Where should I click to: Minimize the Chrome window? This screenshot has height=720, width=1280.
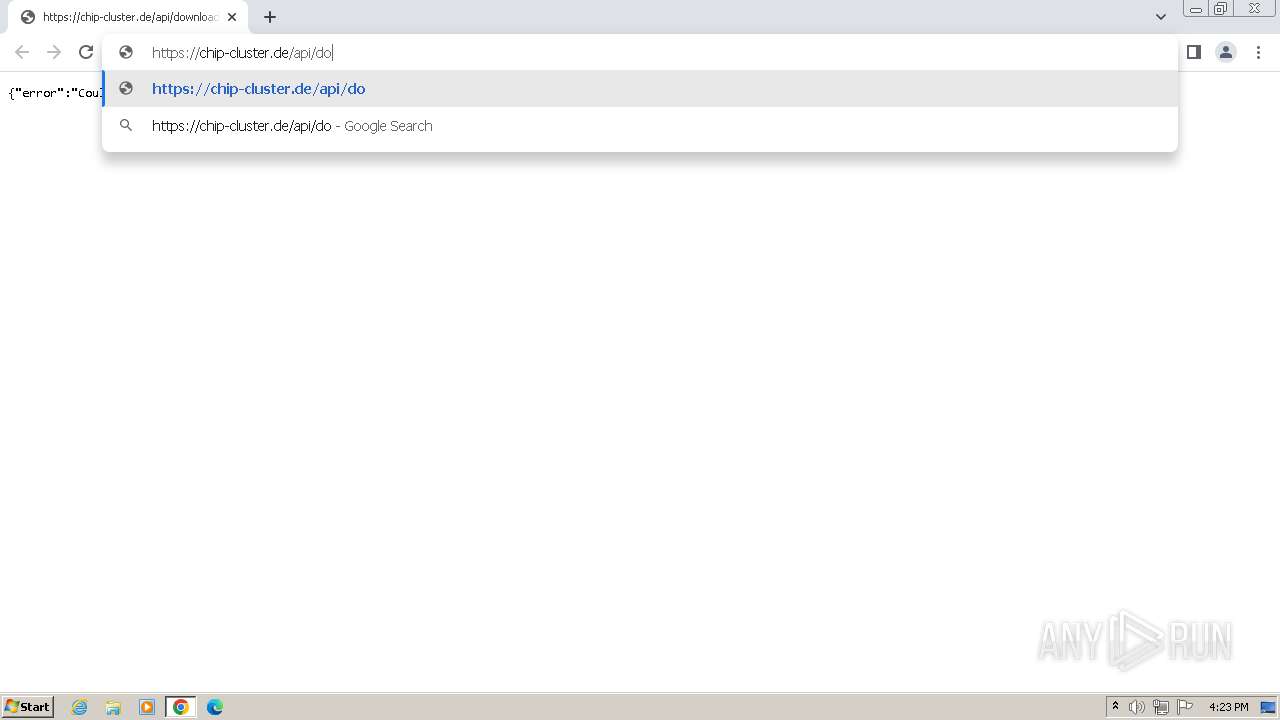point(1196,9)
